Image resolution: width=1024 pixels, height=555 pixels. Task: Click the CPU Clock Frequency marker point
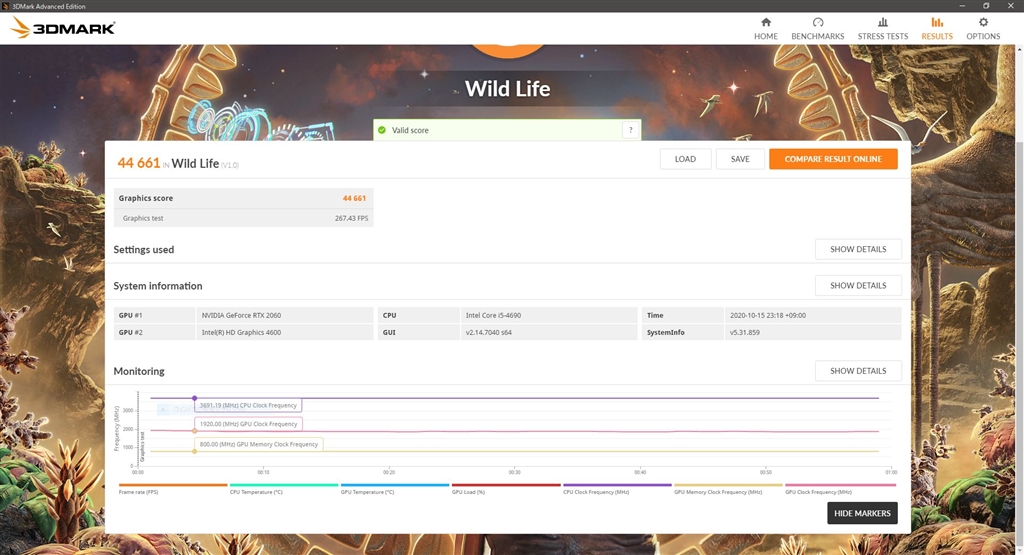[195, 398]
